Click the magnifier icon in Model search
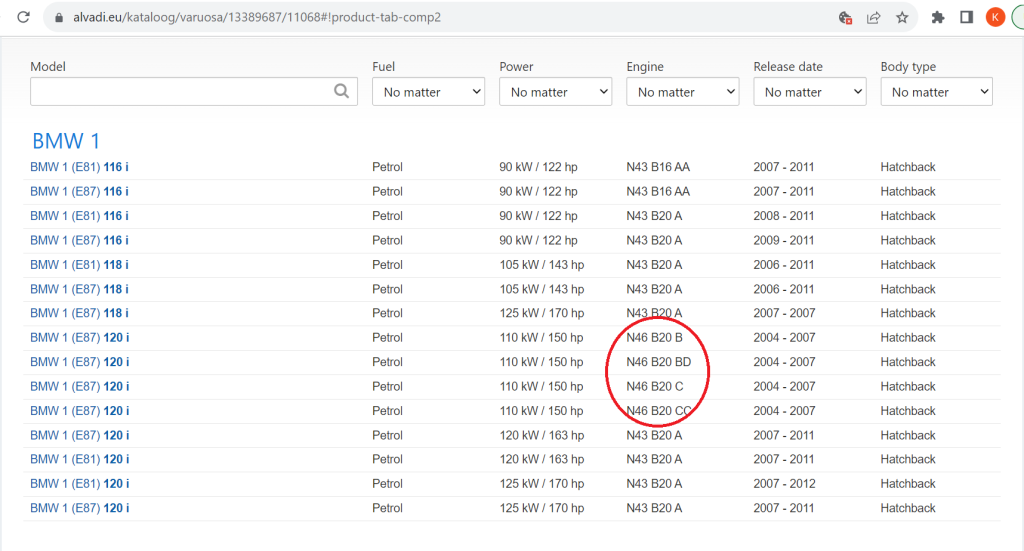The image size is (1024, 551). point(342,91)
